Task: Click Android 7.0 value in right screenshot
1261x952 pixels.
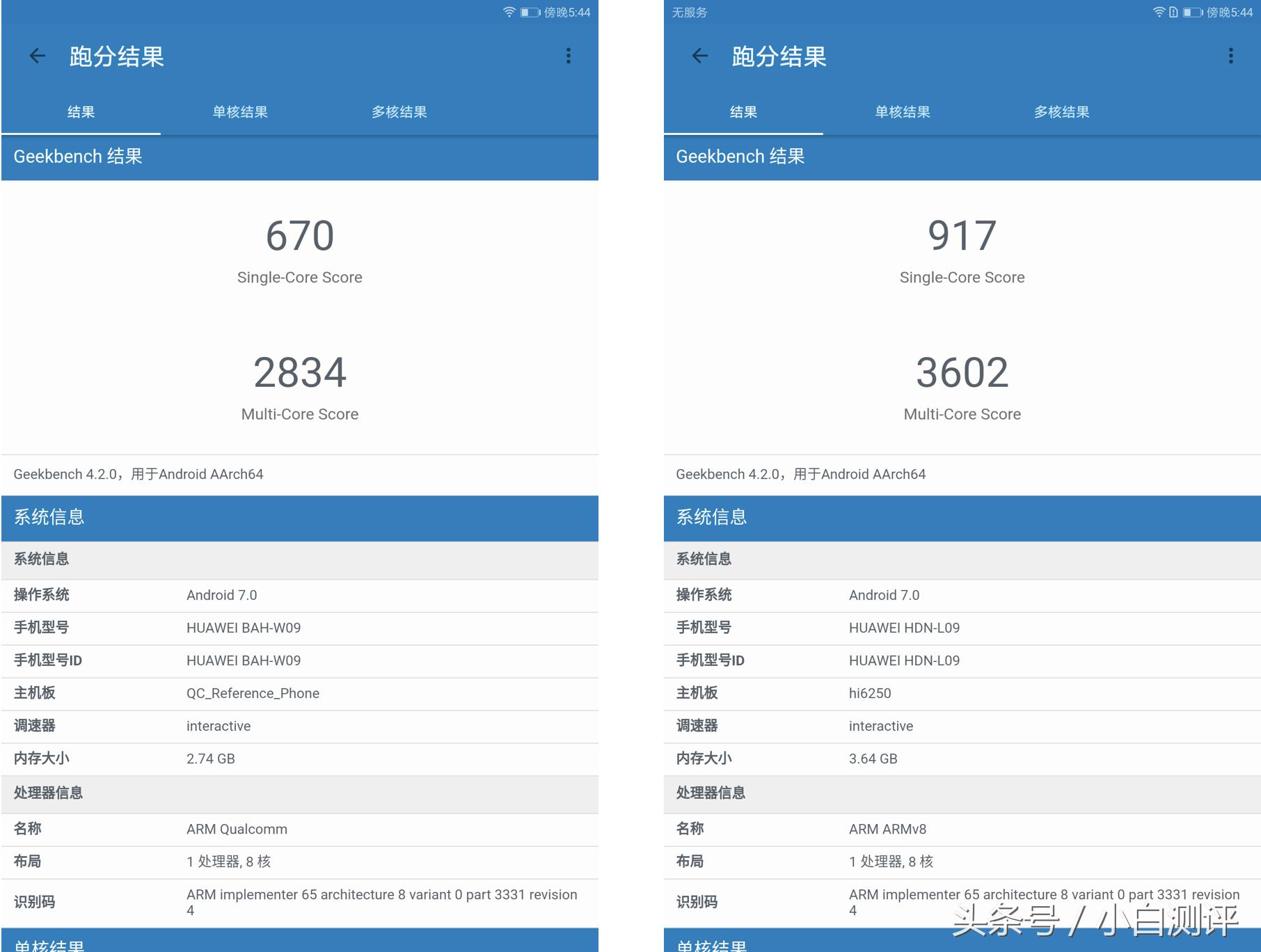Action: 884,595
